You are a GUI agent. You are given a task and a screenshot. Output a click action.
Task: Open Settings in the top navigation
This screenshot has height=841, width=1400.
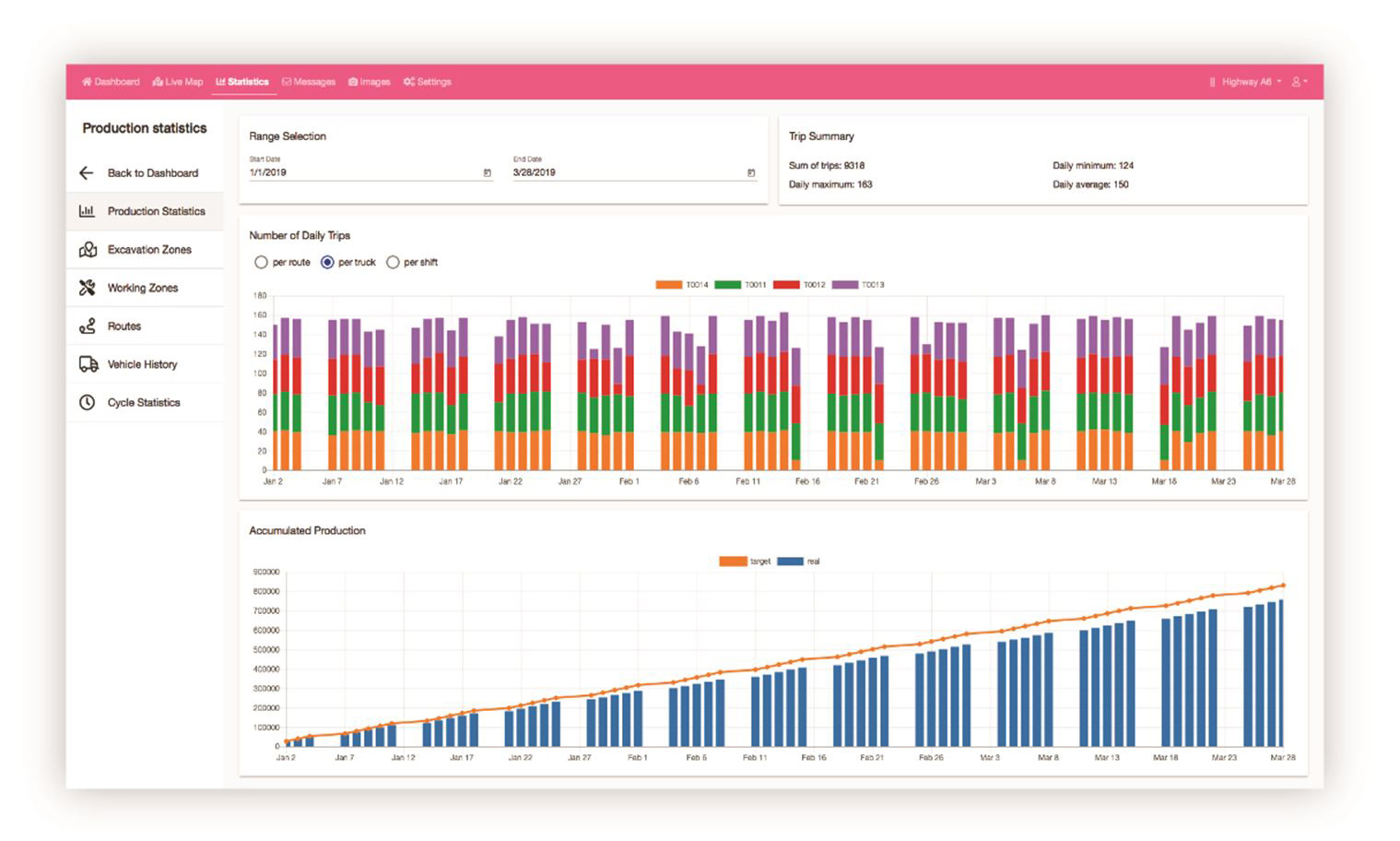point(428,82)
